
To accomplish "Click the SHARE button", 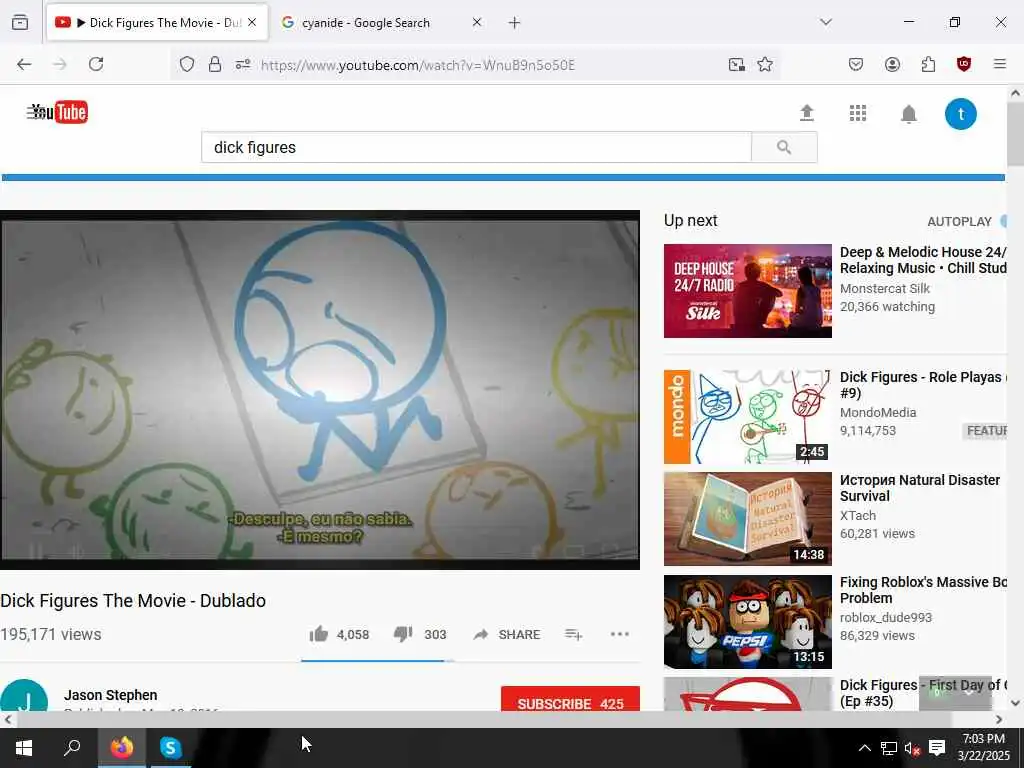I will click(507, 634).
